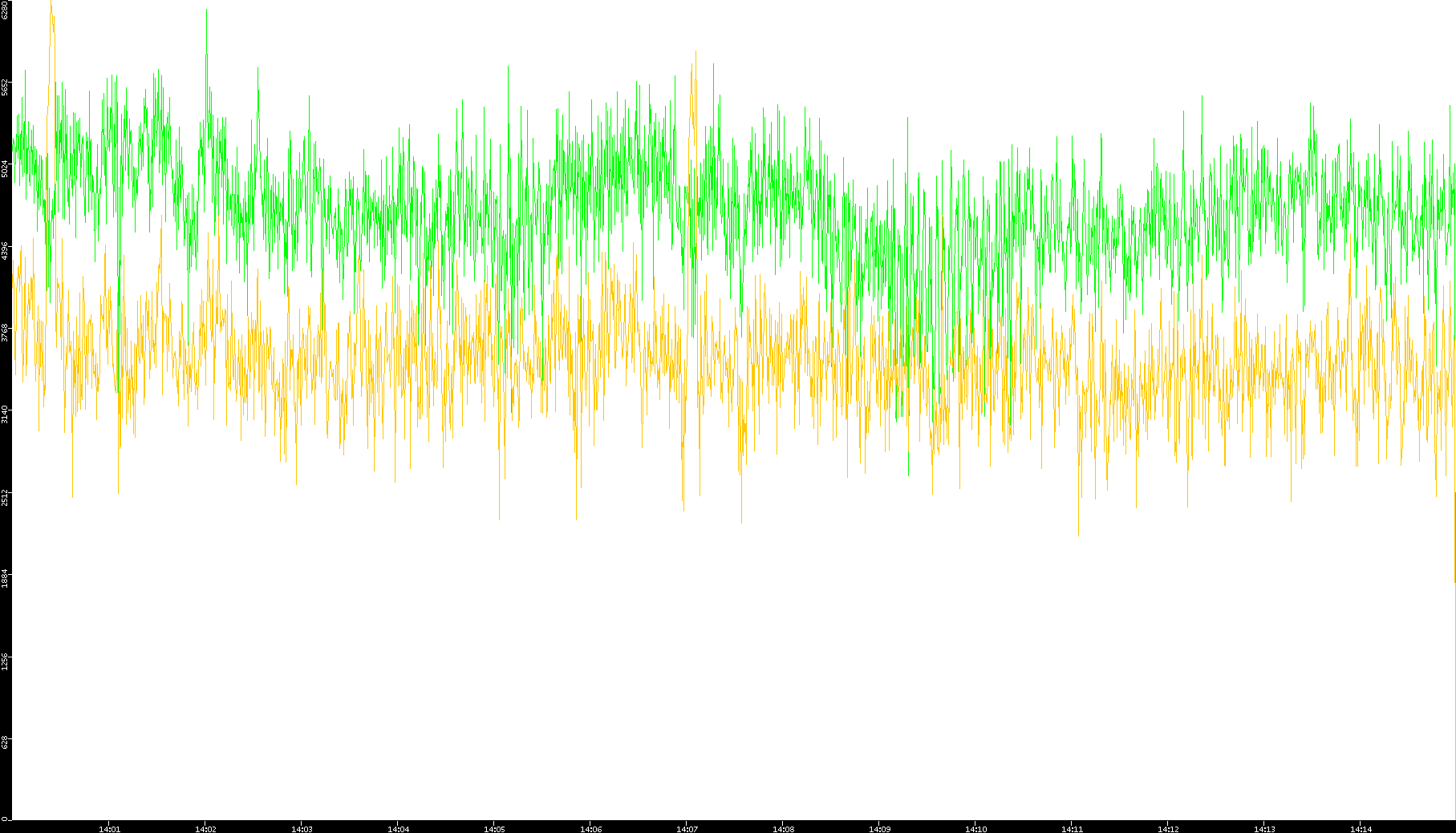Select the 14:13 time label
This screenshot has width=1456, height=833.
click(1264, 829)
